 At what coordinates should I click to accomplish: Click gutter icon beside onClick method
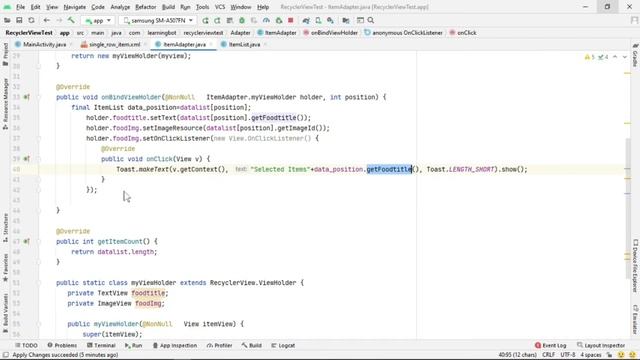27,159
